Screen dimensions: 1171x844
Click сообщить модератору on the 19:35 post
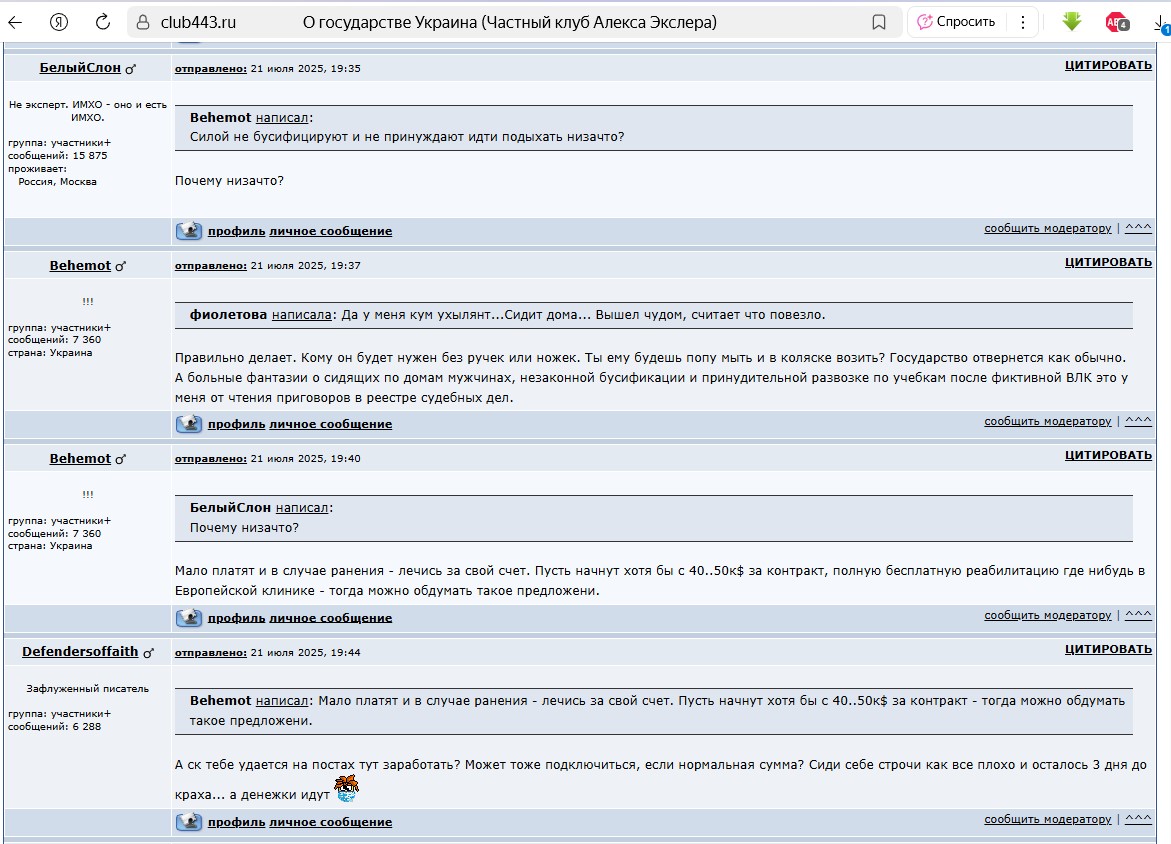(x=1048, y=228)
